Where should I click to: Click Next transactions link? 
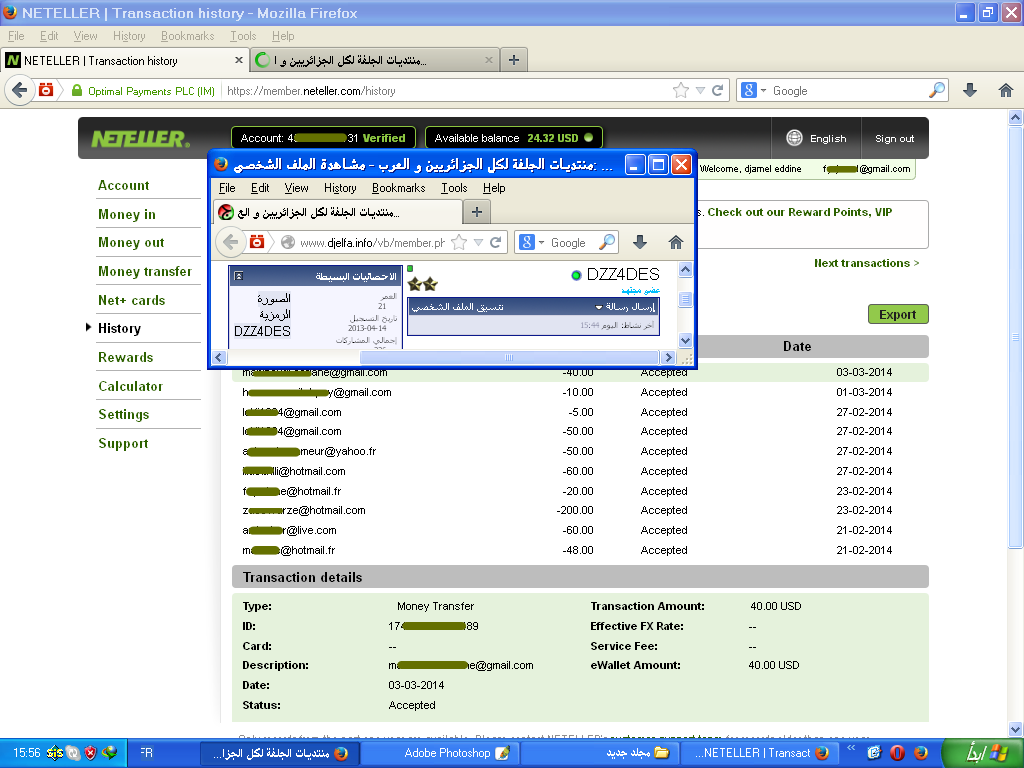[866, 263]
